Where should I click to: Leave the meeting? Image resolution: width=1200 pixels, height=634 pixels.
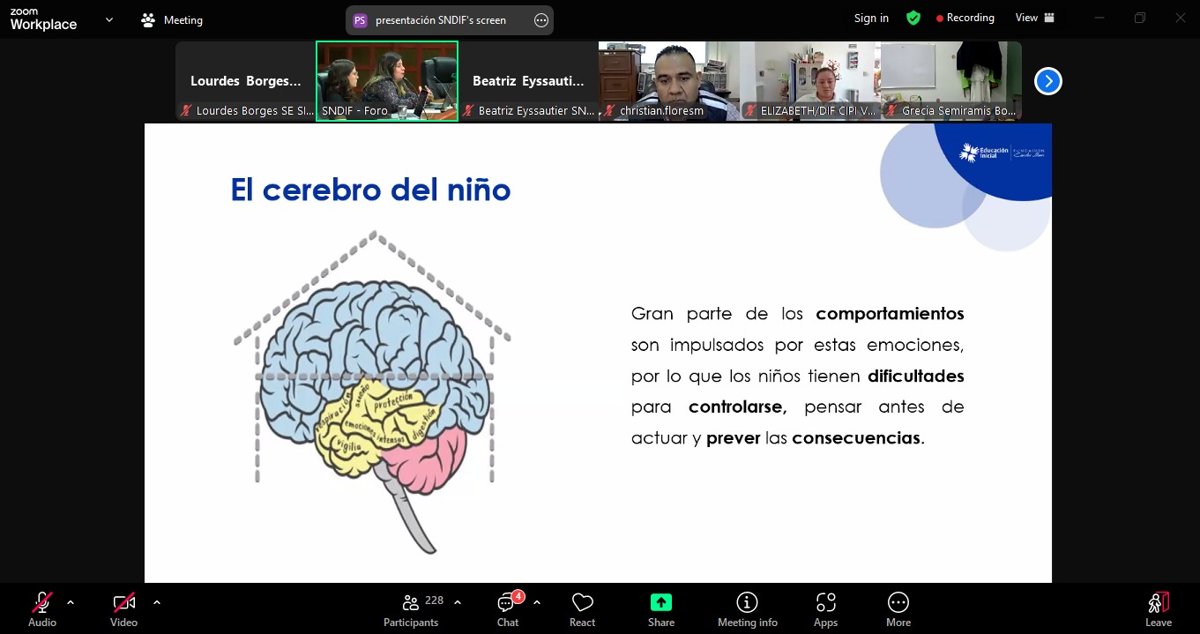pyautogui.click(x=1158, y=609)
